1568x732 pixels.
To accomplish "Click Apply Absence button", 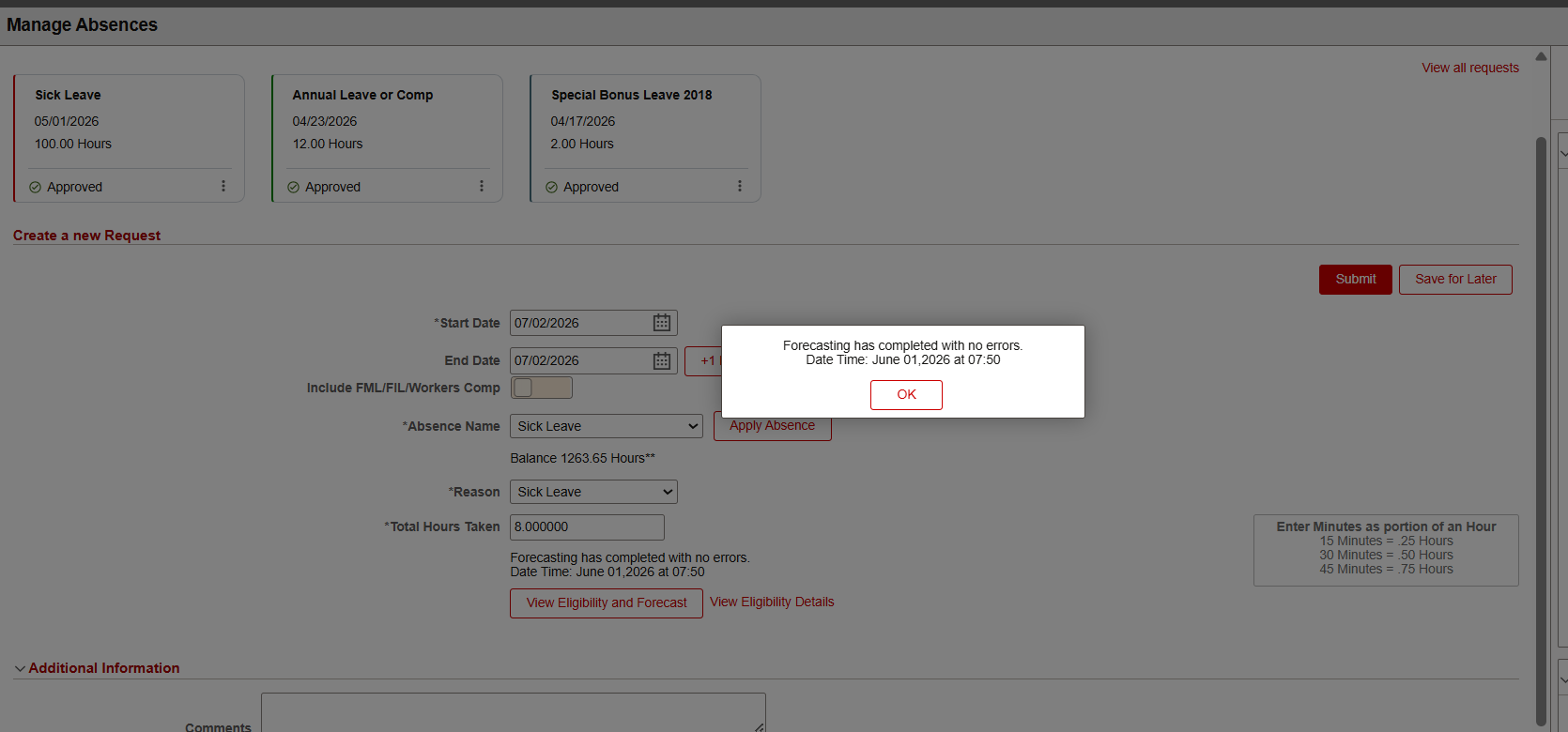I will click(x=773, y=429).
